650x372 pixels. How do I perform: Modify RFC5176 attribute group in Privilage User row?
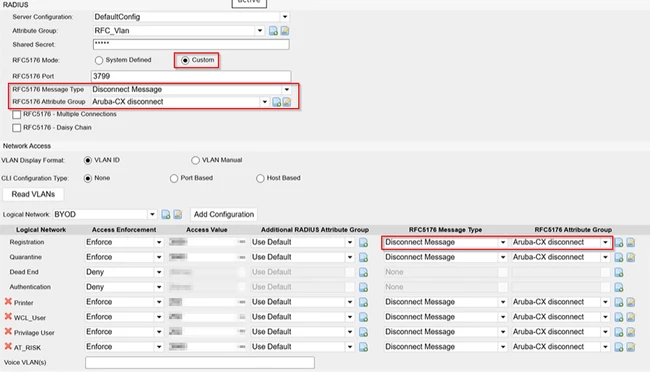tap(631, 332)
